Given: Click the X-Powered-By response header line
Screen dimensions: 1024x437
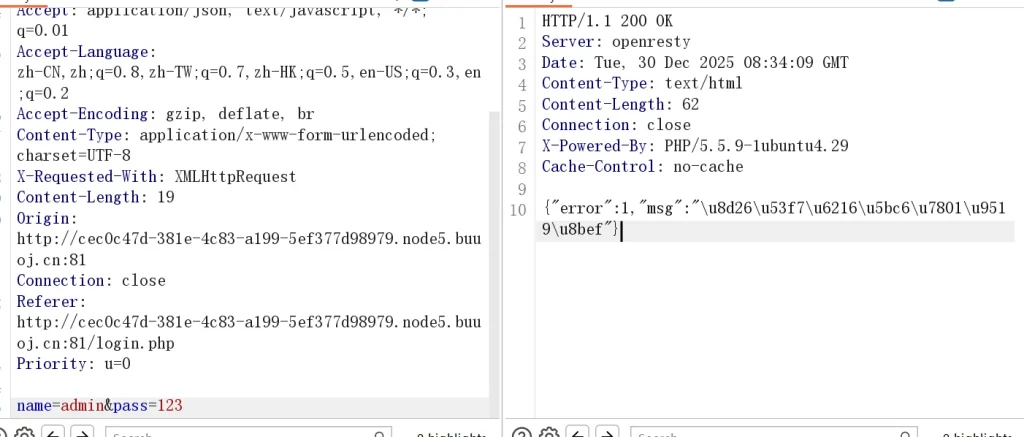Looking at the screenshot, I should 694,146.
